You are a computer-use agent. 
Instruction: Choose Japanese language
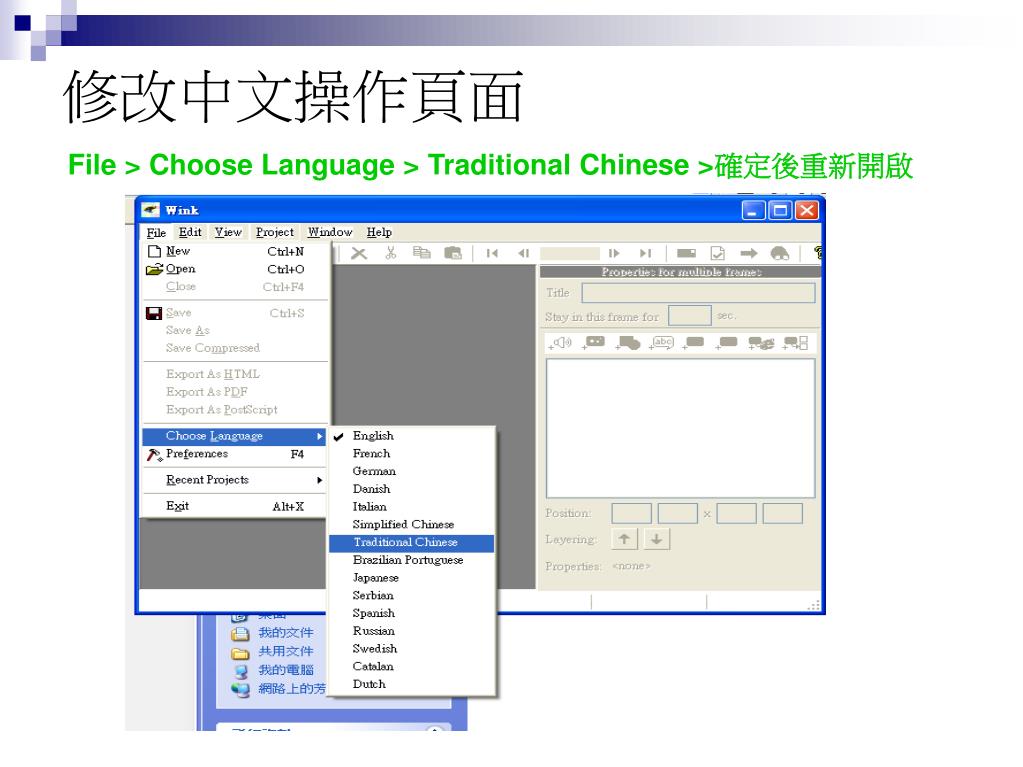412,578
